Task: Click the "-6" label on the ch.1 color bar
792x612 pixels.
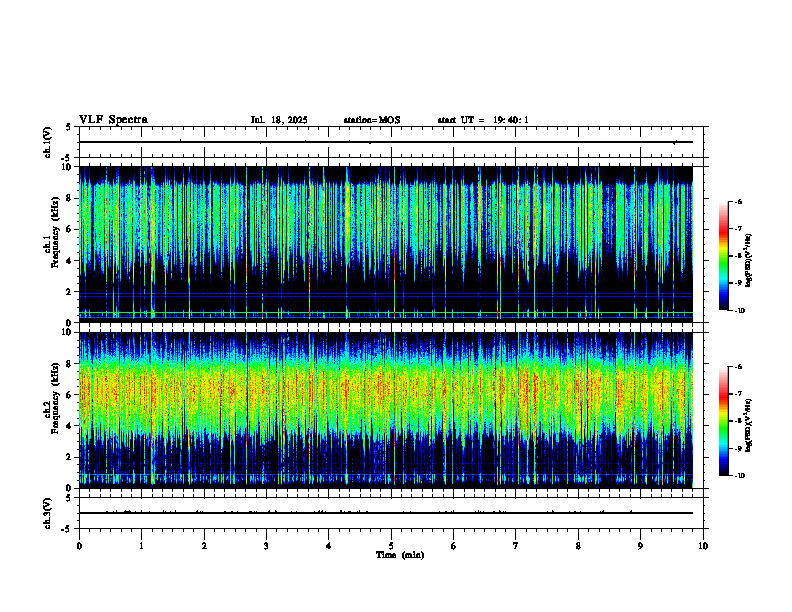Action: (x=738, y=201)
